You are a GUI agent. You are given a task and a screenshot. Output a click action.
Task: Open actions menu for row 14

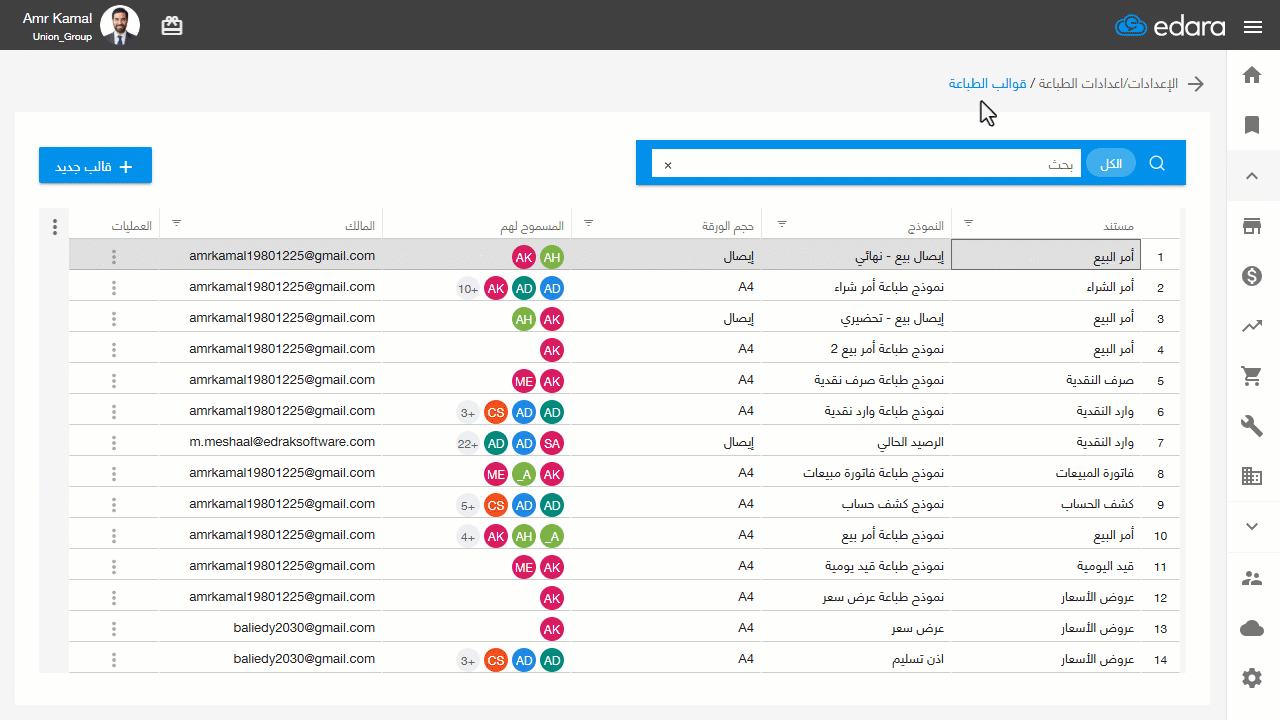pyautogui.click(x=114, y=660)
